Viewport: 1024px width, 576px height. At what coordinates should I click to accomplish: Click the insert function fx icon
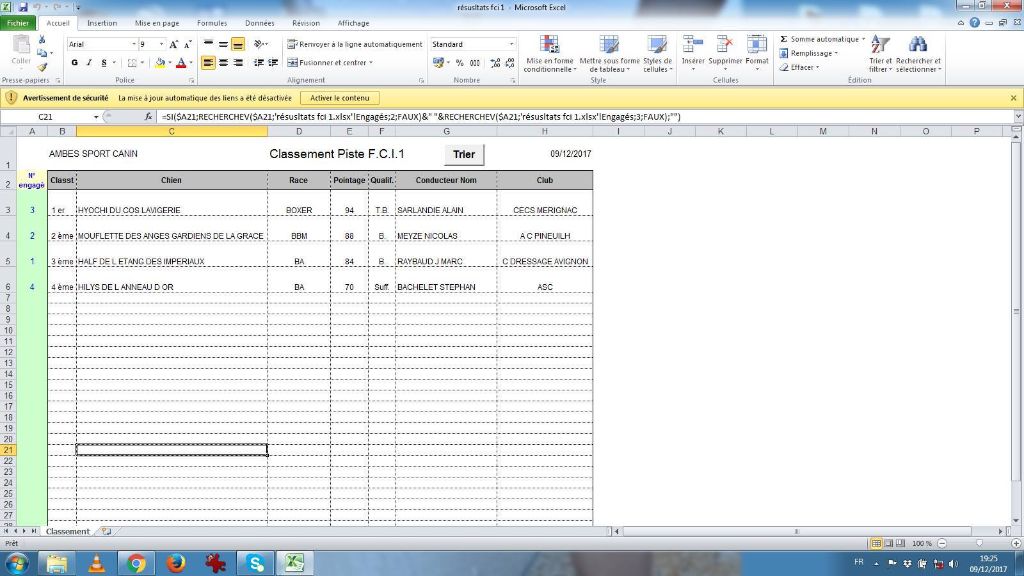click(x=149, y=117)
